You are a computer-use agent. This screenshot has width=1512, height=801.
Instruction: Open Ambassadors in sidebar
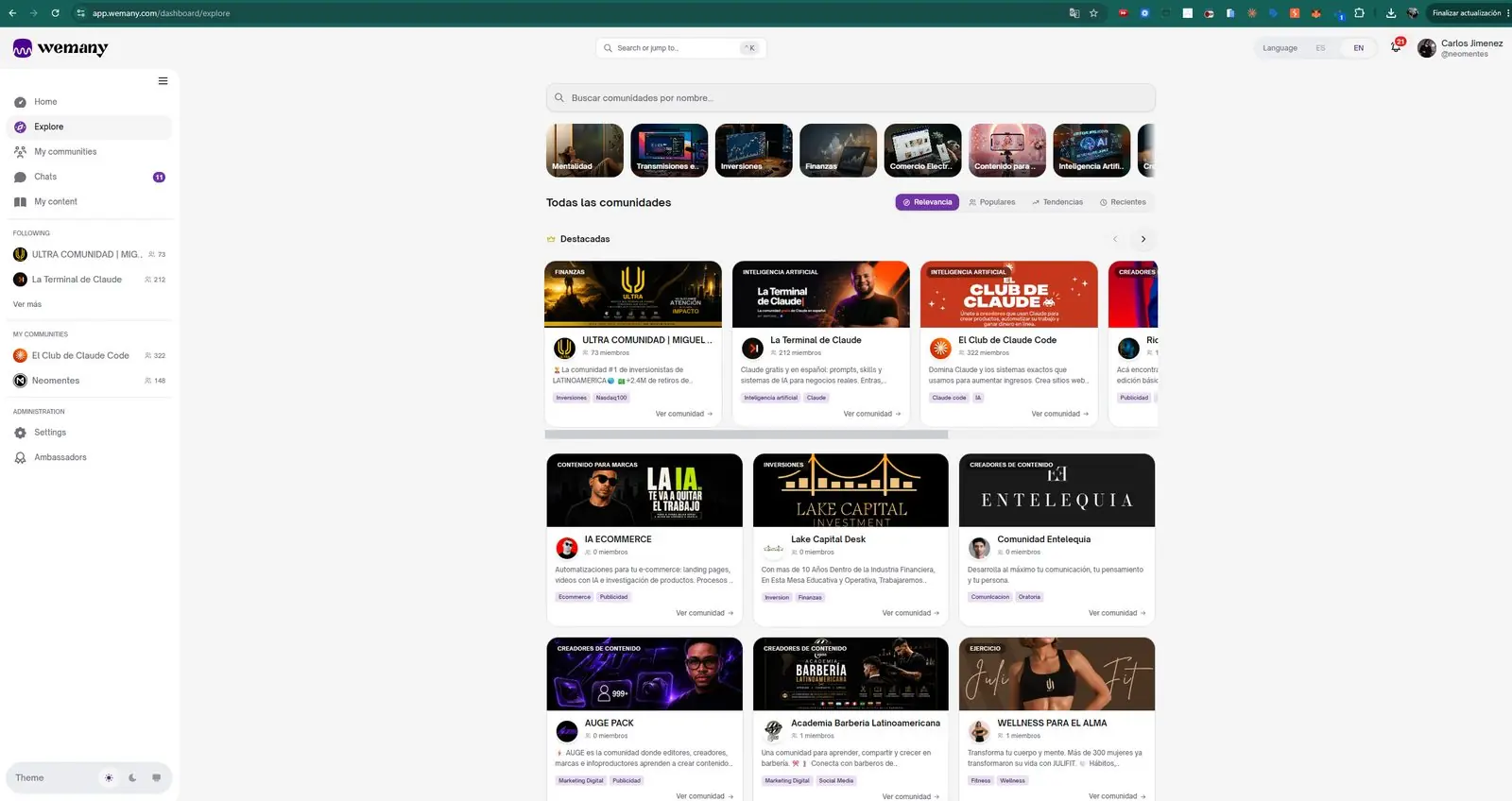point(89,457)
